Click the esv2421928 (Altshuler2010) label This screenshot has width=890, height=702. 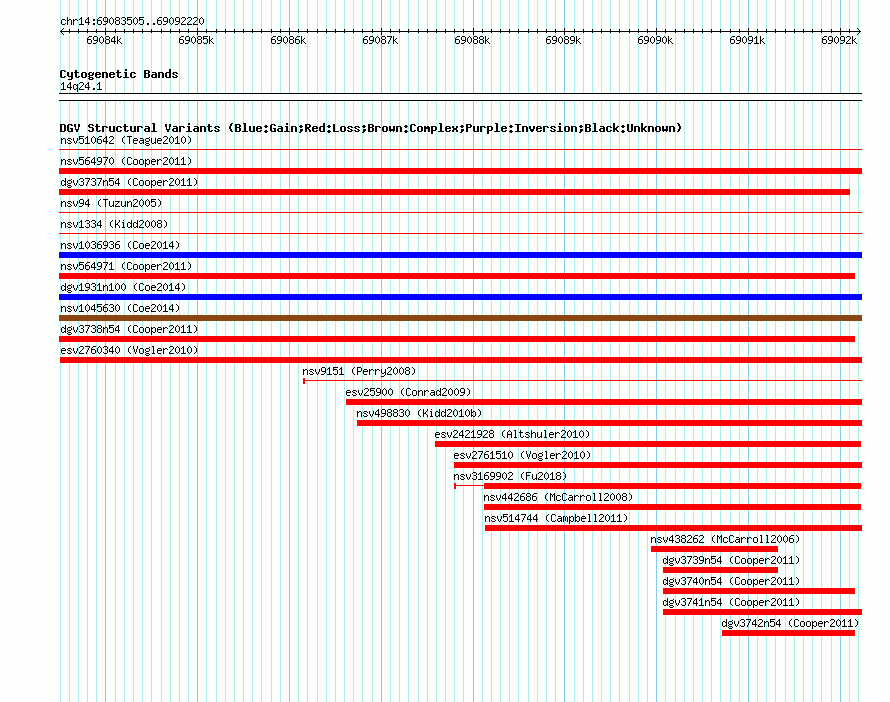coord(512,434)
